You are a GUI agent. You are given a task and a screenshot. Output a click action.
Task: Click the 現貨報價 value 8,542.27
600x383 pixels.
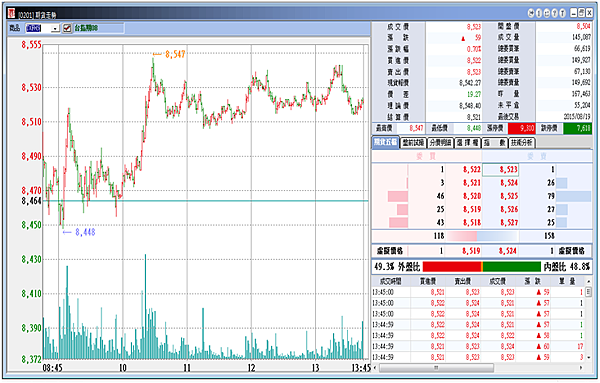point(470,83)
